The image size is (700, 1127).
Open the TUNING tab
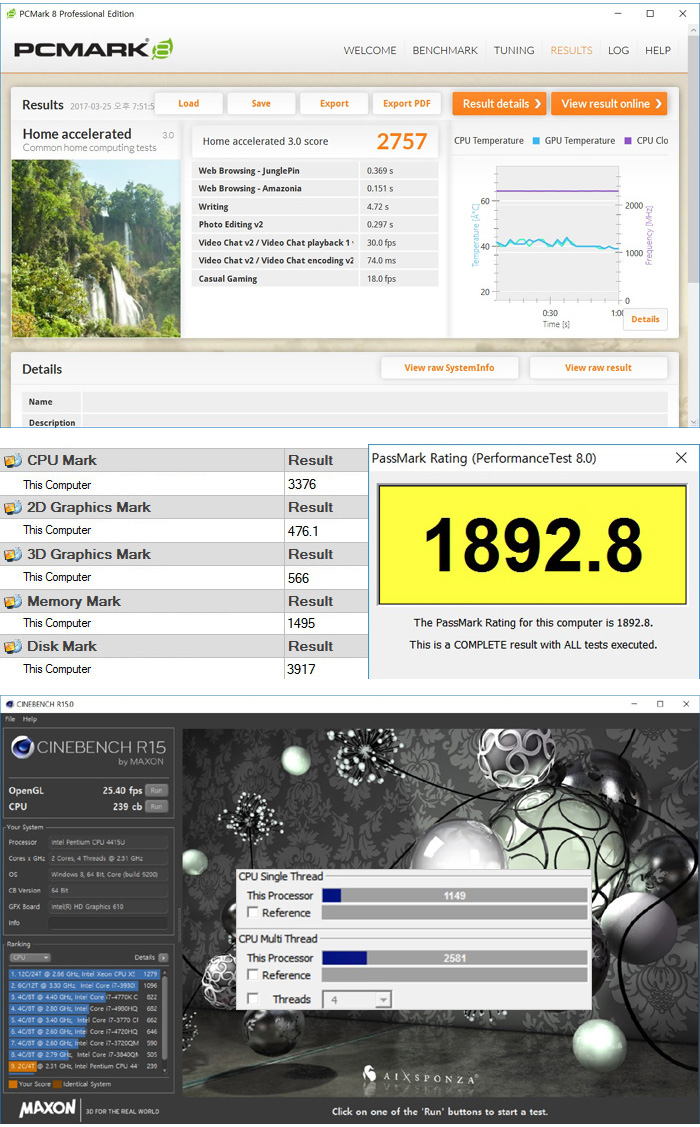[514, 50]
